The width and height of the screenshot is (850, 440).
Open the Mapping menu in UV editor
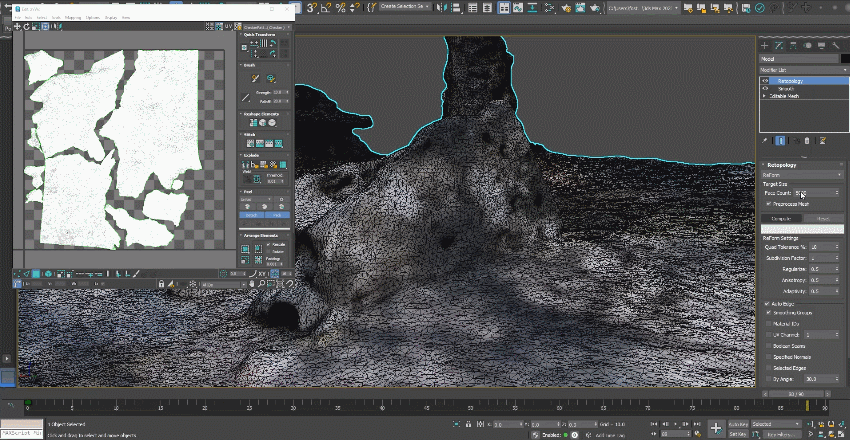[x=73, y=17]
